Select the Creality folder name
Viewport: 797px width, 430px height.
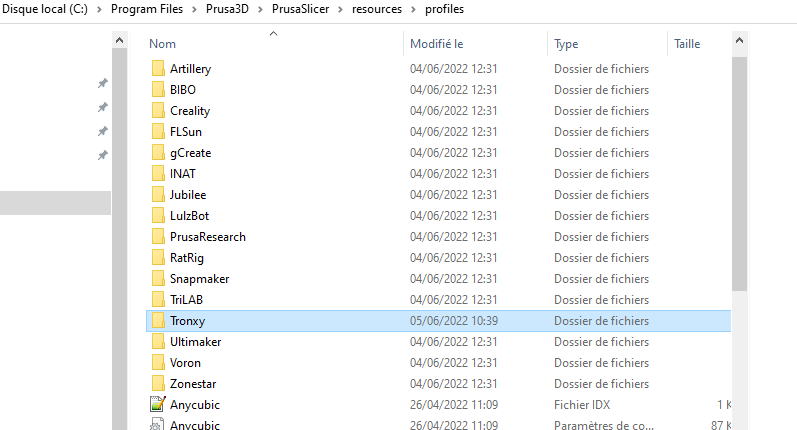[190, 111]
